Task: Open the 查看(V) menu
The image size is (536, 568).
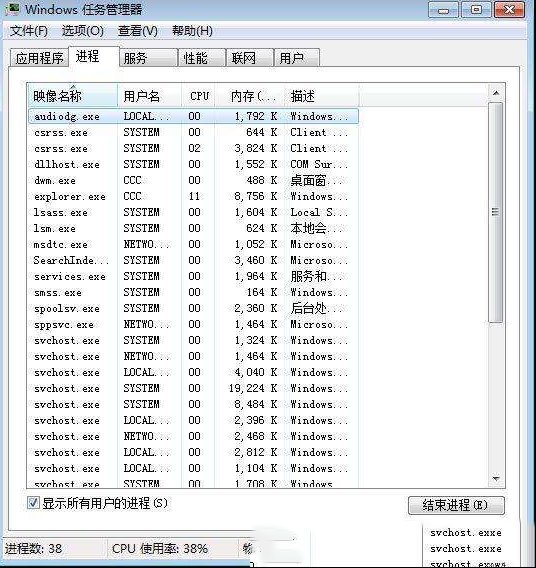Action: [x=138, y=31]
